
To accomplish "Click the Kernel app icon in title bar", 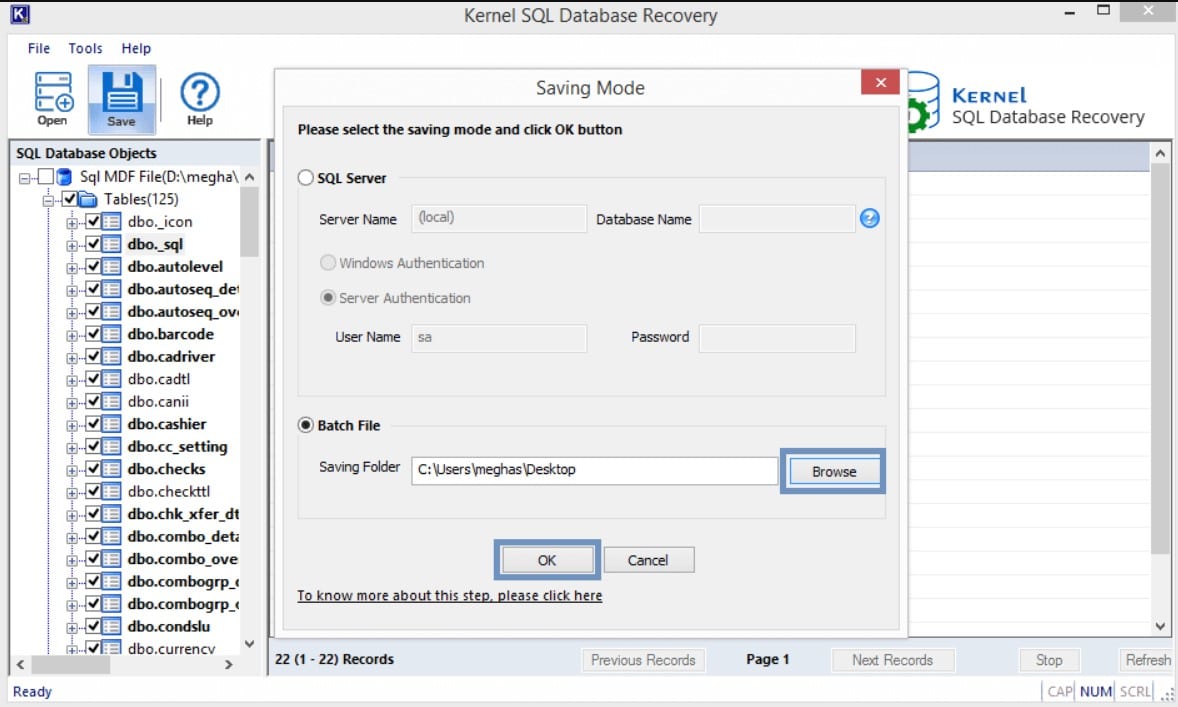I will pos(20,15).
